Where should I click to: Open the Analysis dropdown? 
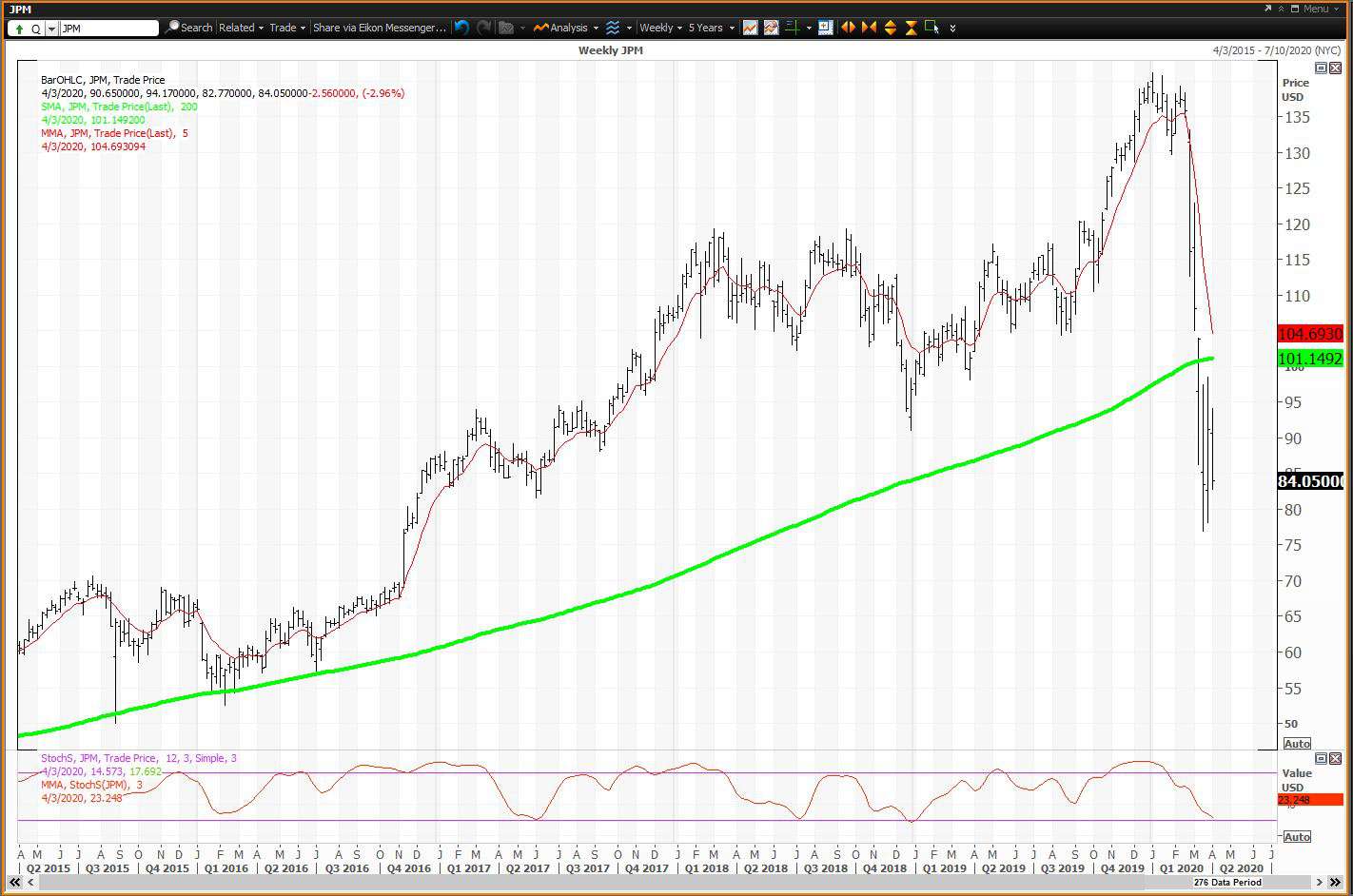[568, 28]
